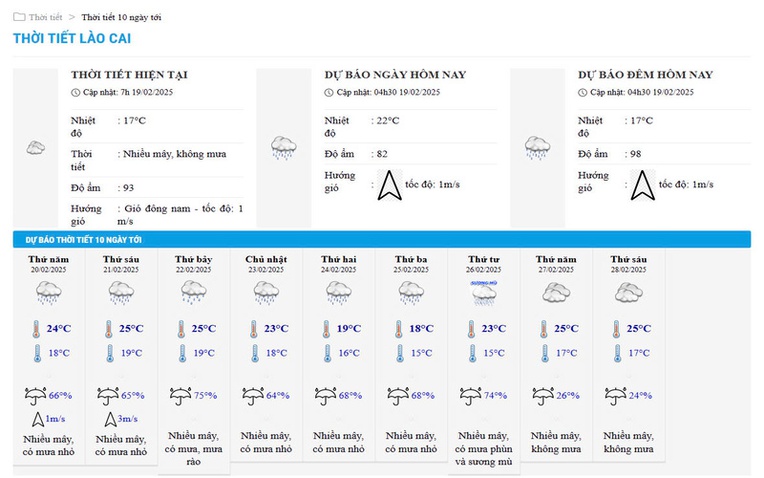Click the fog icon for Thứ tư 26/02/2025
The width and height of the screenshot is (764, 478).
click(x=484, y=293)
